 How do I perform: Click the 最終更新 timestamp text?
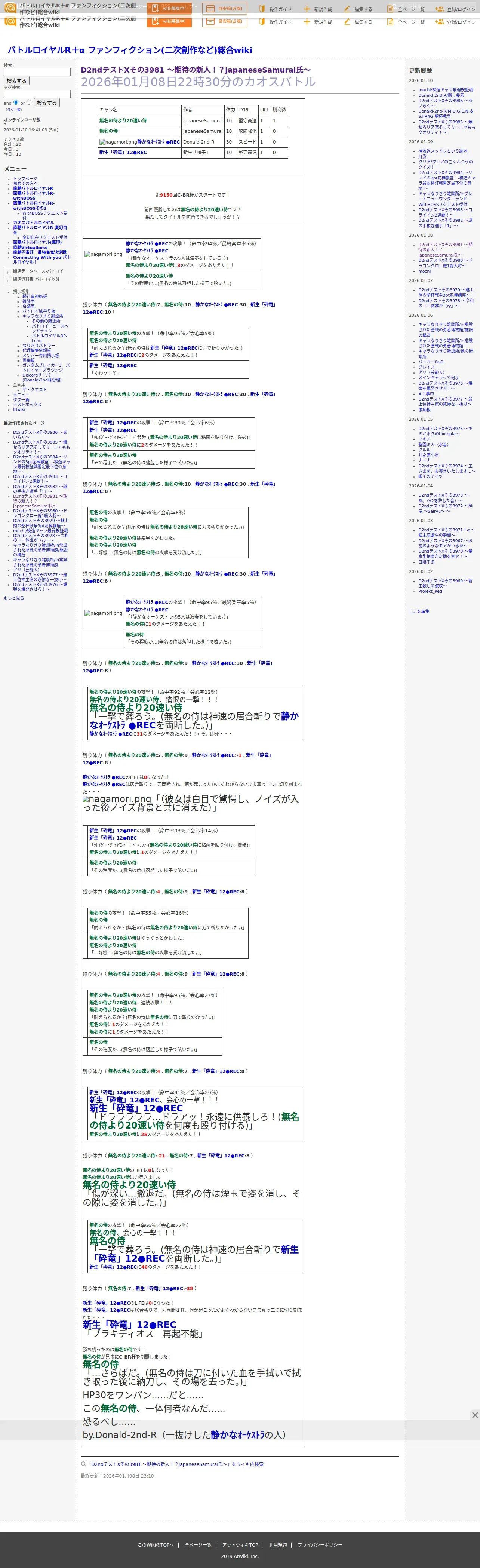117,1476
